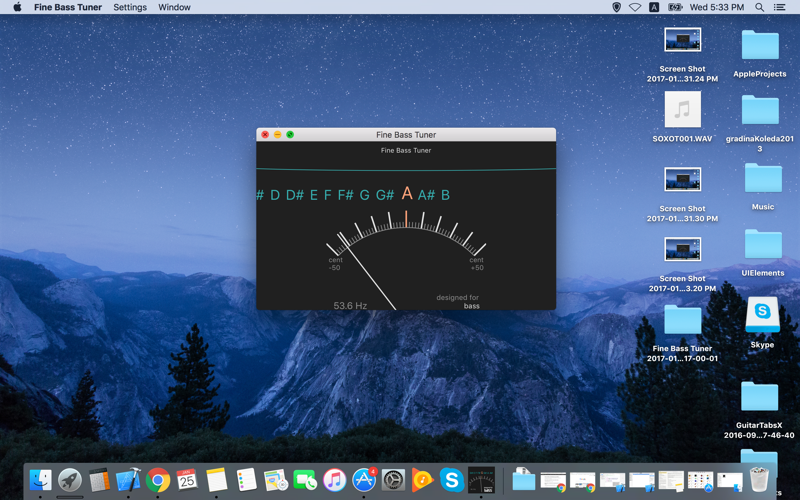Open the Window menu
Image resolution: width=800 pixels, height=500 pixels.
click(x=174, y=7)
